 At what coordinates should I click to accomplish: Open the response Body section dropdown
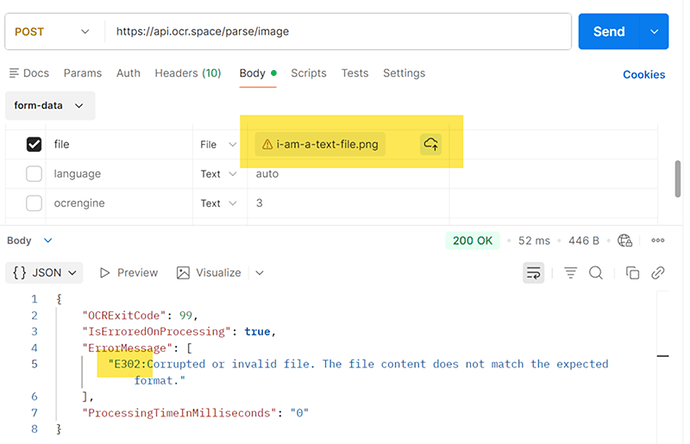click(x=29, y=240)
